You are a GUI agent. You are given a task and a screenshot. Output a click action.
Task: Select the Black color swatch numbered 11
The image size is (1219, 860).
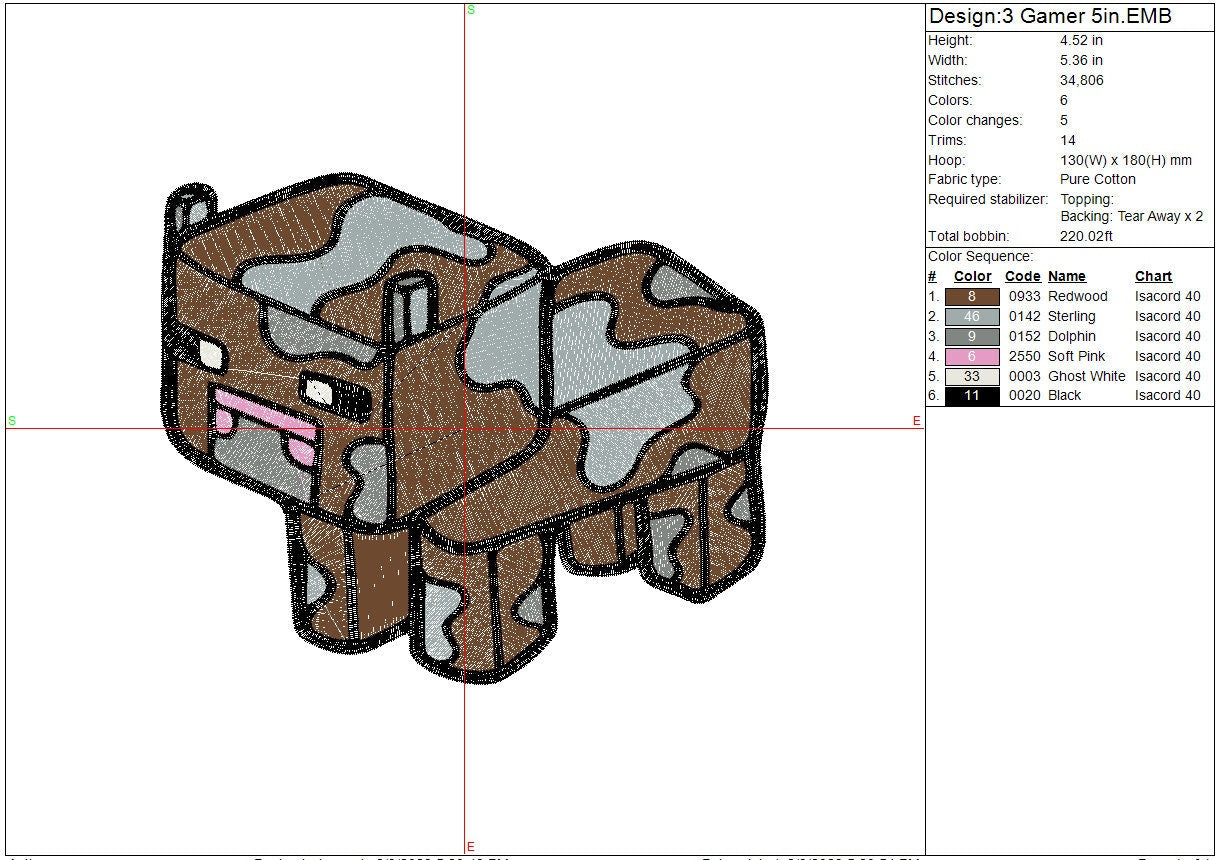pyautogui.click(x=971, y=396)
